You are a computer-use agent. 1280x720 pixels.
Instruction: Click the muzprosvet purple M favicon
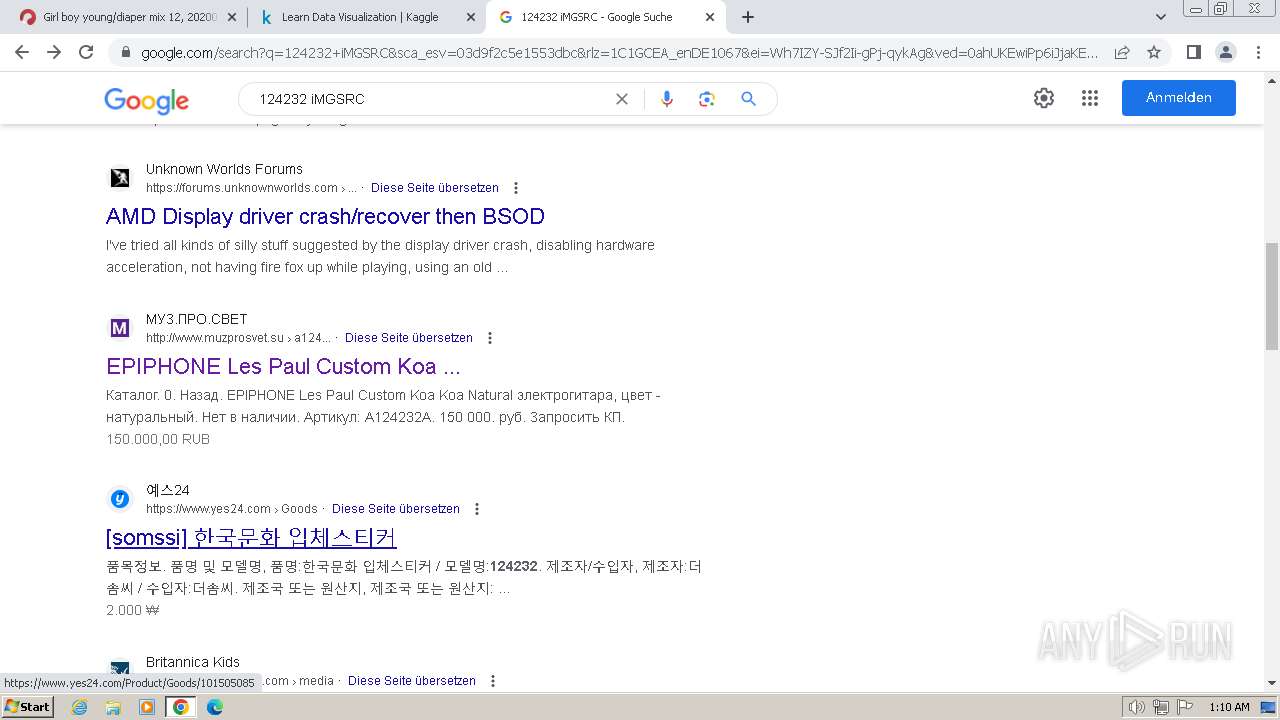pyautogui.click(x=120, y=328)
